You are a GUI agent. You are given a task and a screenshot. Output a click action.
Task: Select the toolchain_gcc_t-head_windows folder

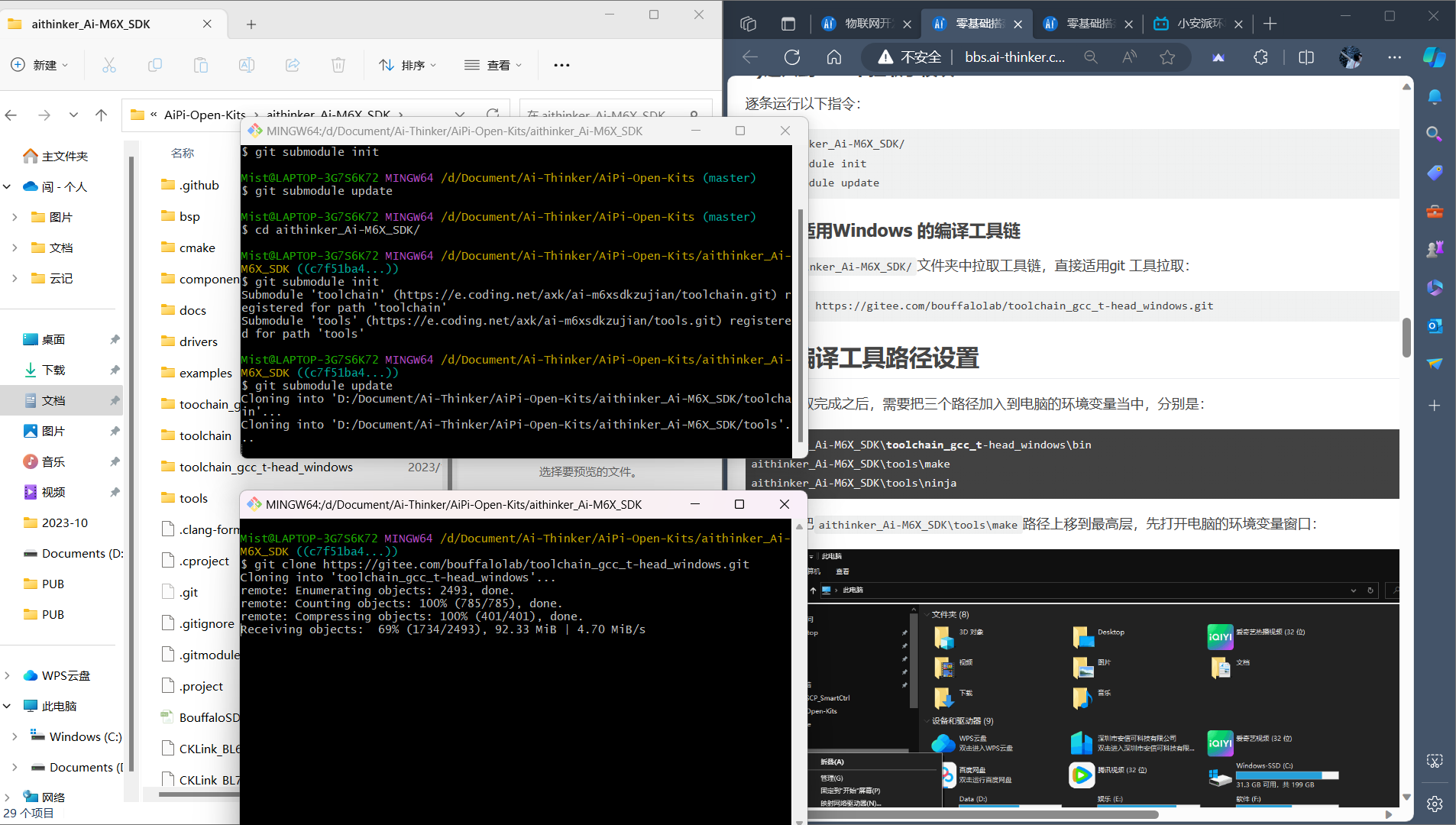coord(266,467)
